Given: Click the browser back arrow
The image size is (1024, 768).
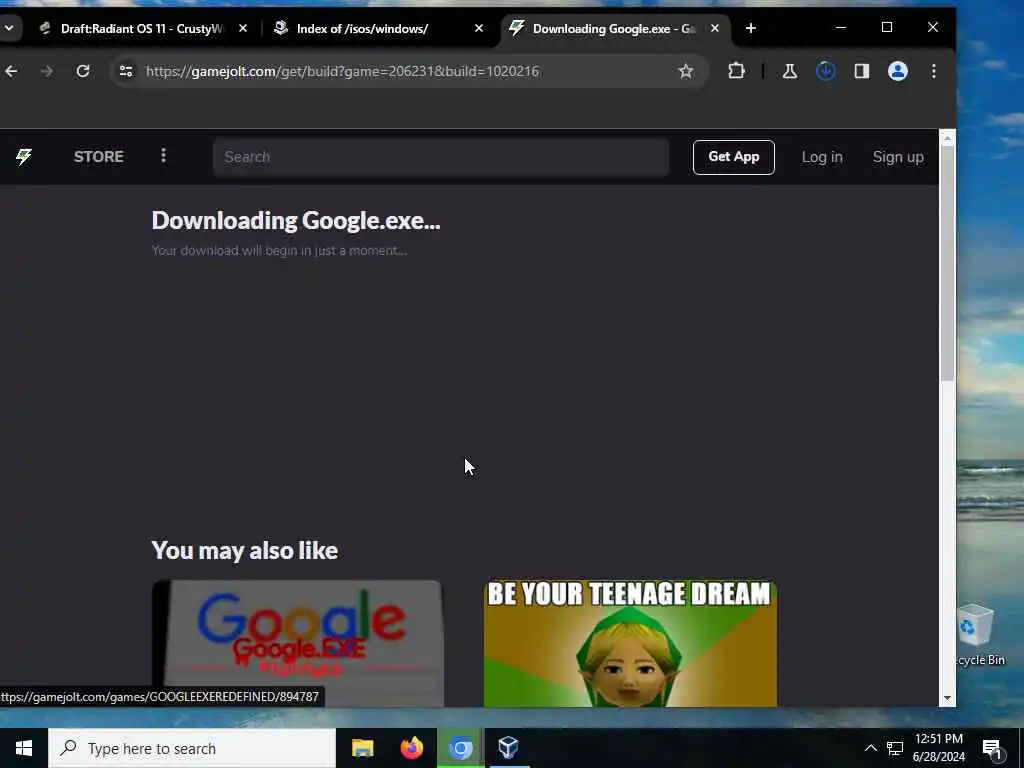Looking at the screenshot, I should [x=11, y=71].
